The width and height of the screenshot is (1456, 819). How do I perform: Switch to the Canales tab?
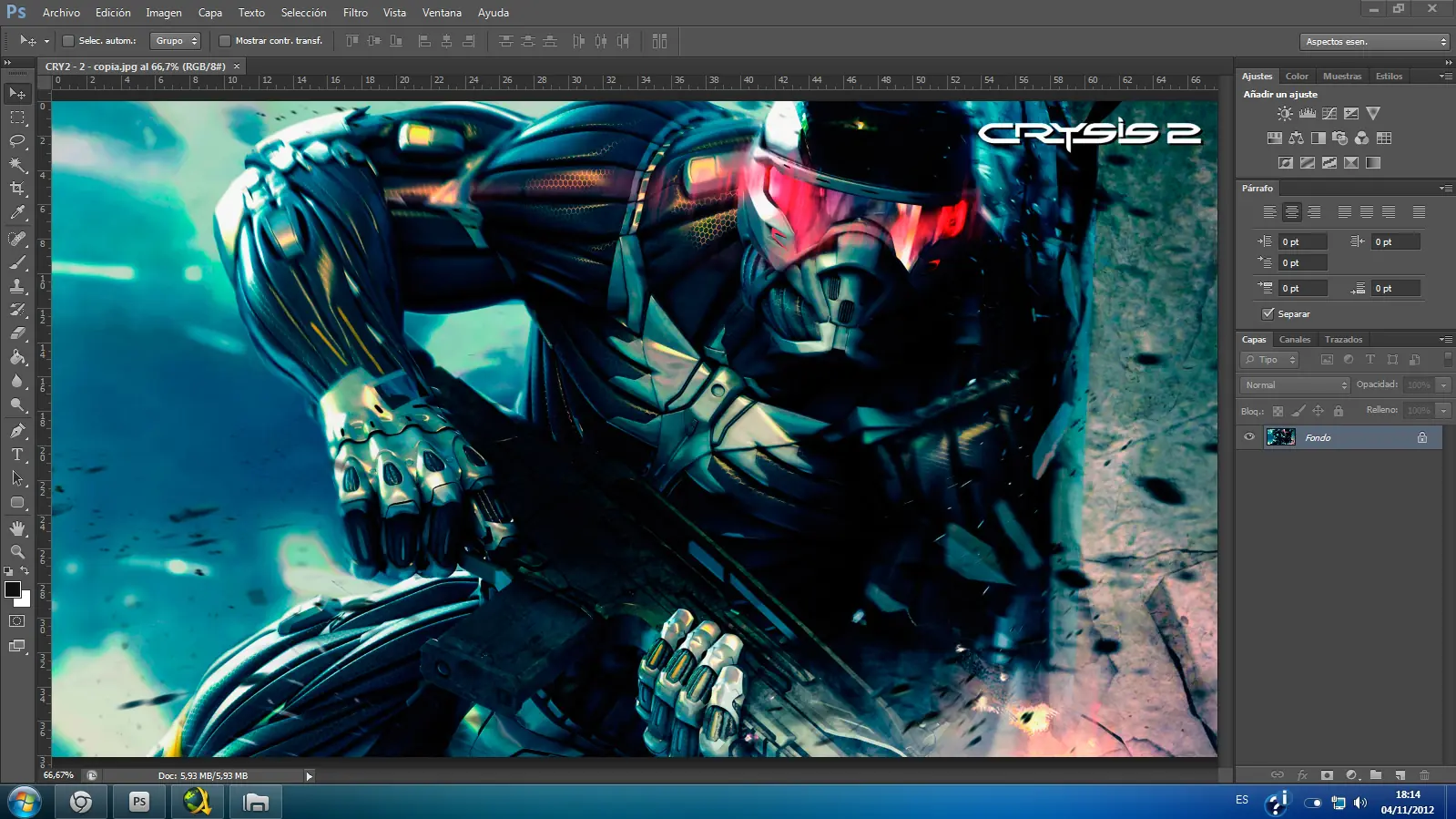pos(1294,340)
